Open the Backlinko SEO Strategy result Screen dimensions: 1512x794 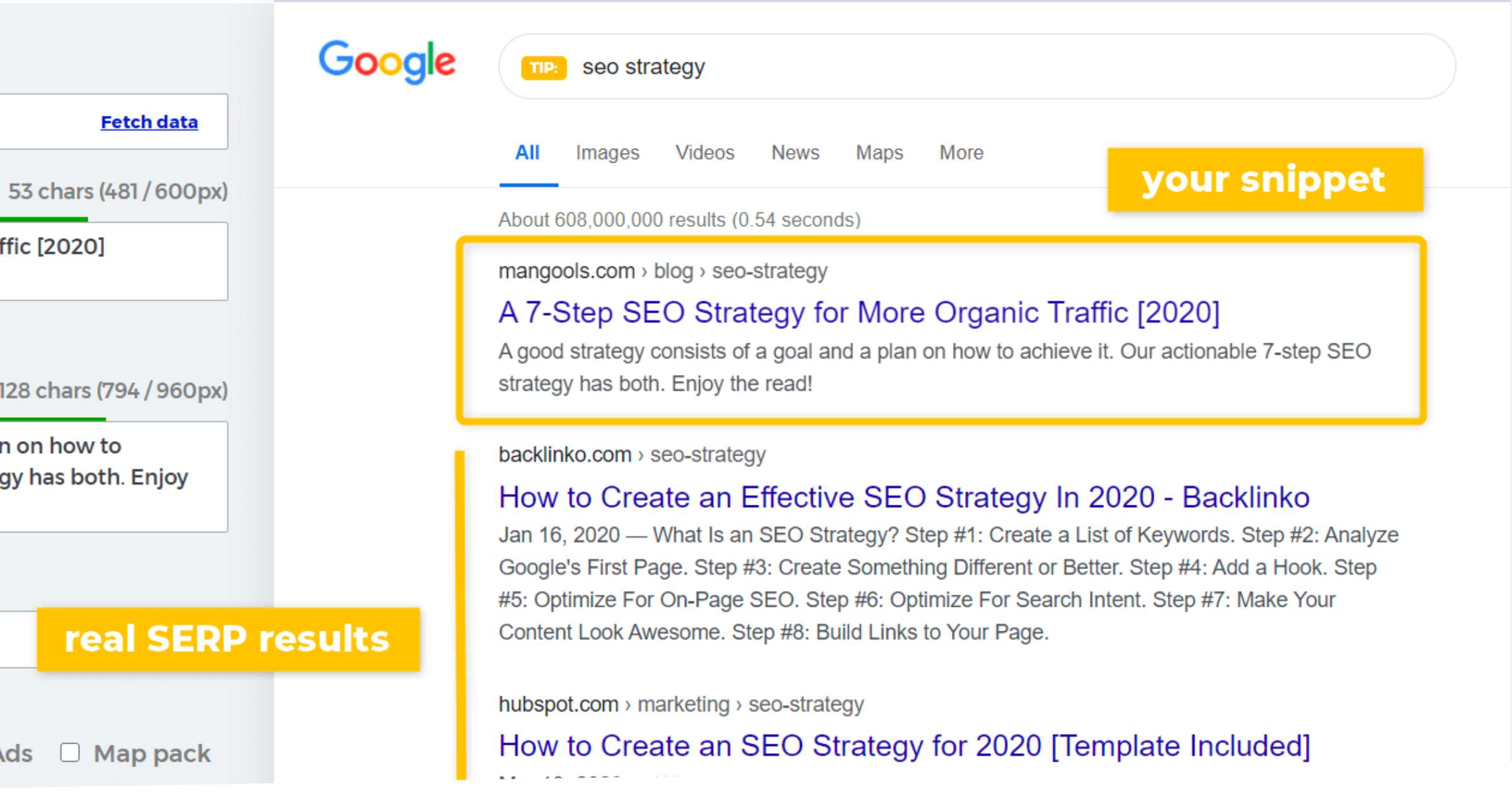[904, 497]
